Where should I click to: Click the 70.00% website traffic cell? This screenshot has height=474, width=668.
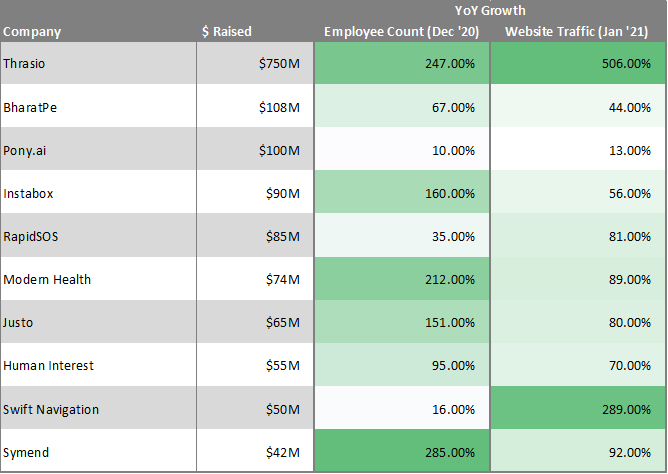coord(578,365)
